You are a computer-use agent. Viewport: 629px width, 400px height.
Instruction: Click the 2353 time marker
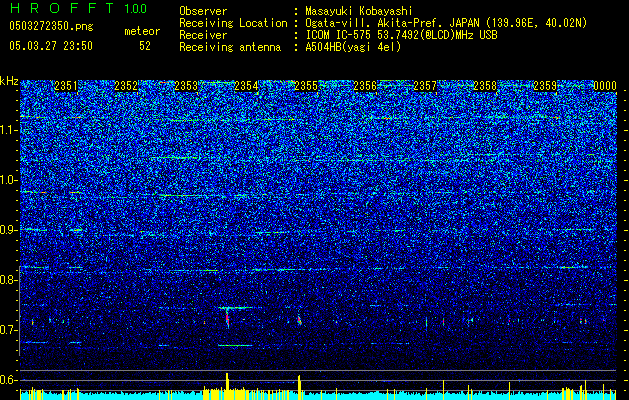[x=186, y=86]
